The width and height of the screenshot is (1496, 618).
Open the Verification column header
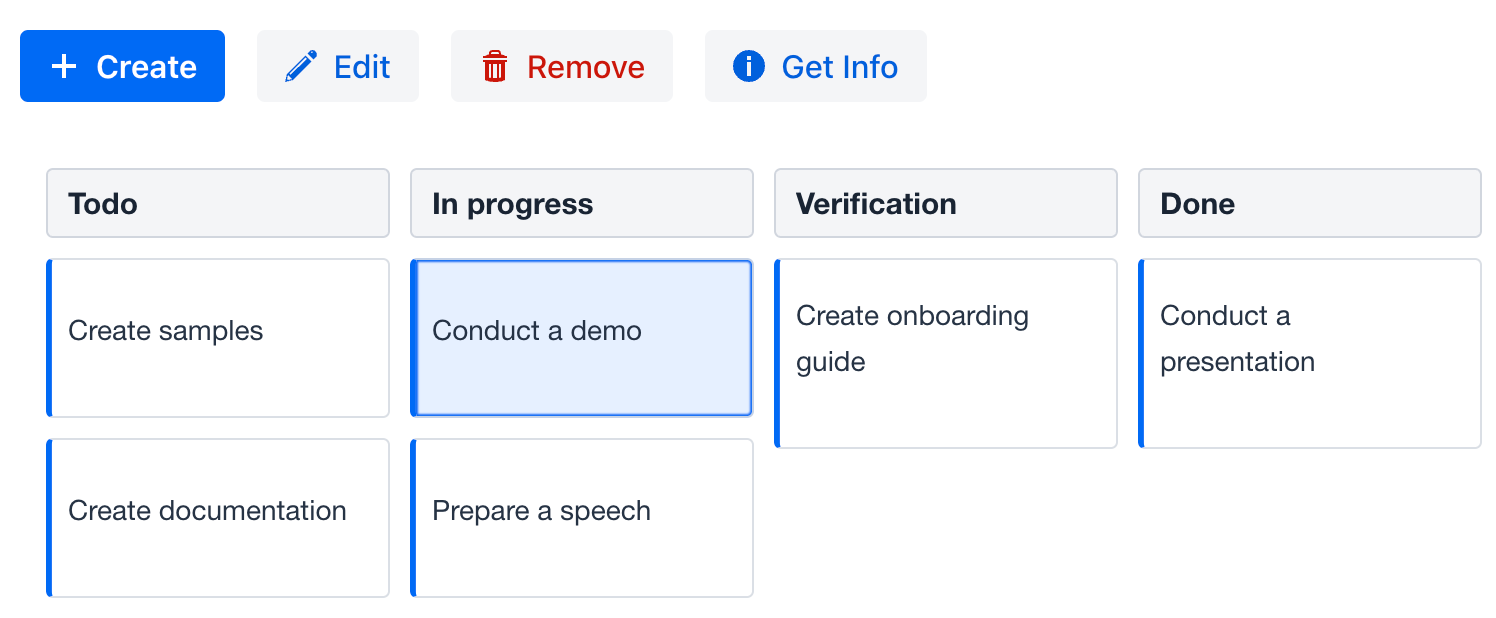pos(945,203)
